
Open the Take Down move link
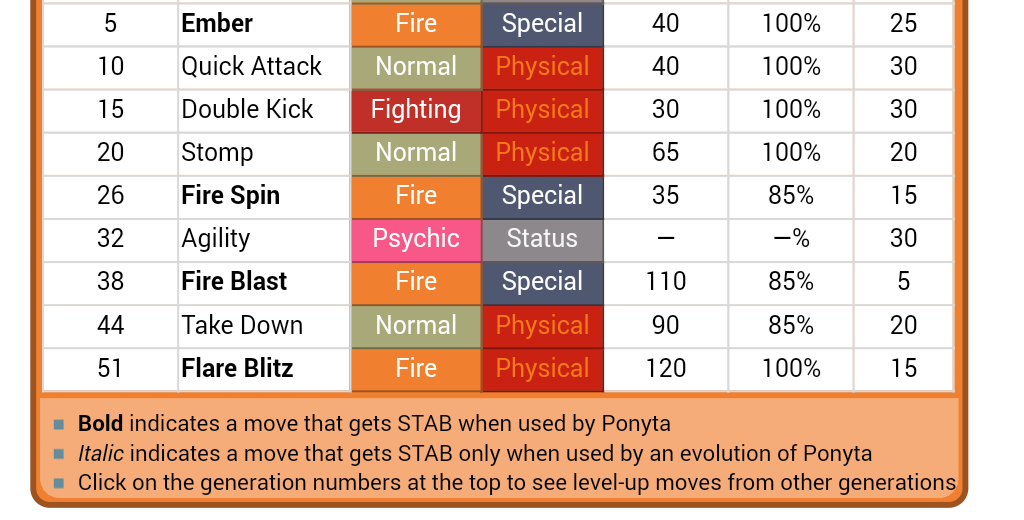click(x=242, y=325)
